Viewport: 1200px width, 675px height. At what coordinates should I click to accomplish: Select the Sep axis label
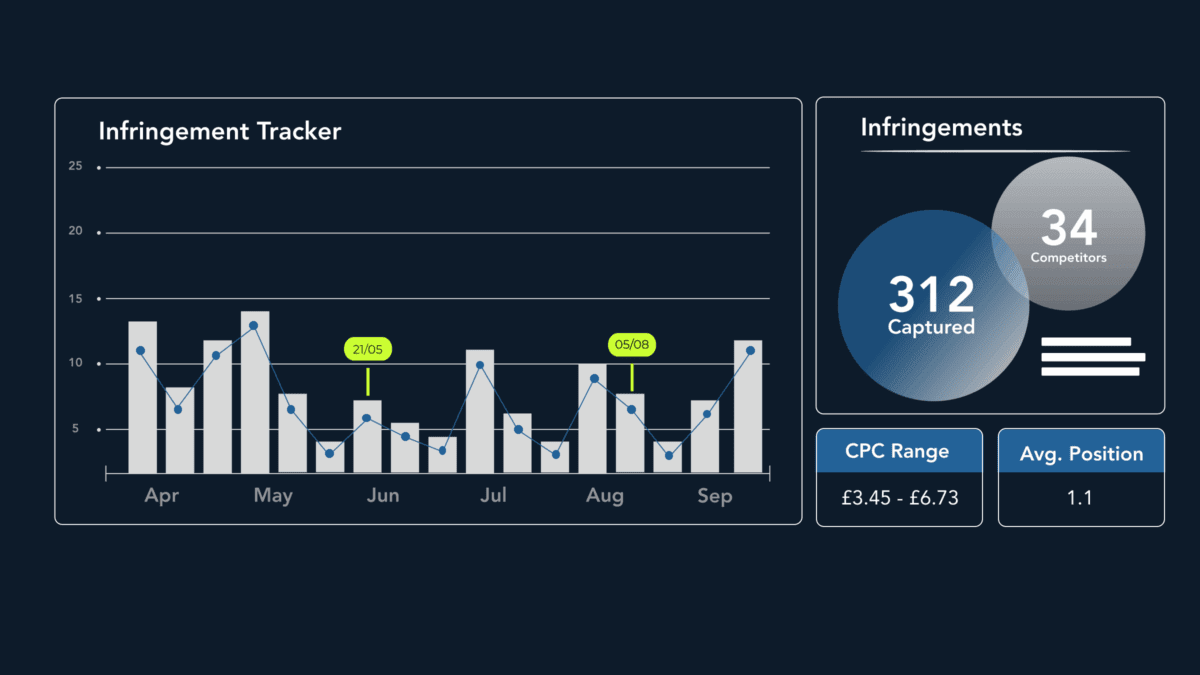pos(715,496)
